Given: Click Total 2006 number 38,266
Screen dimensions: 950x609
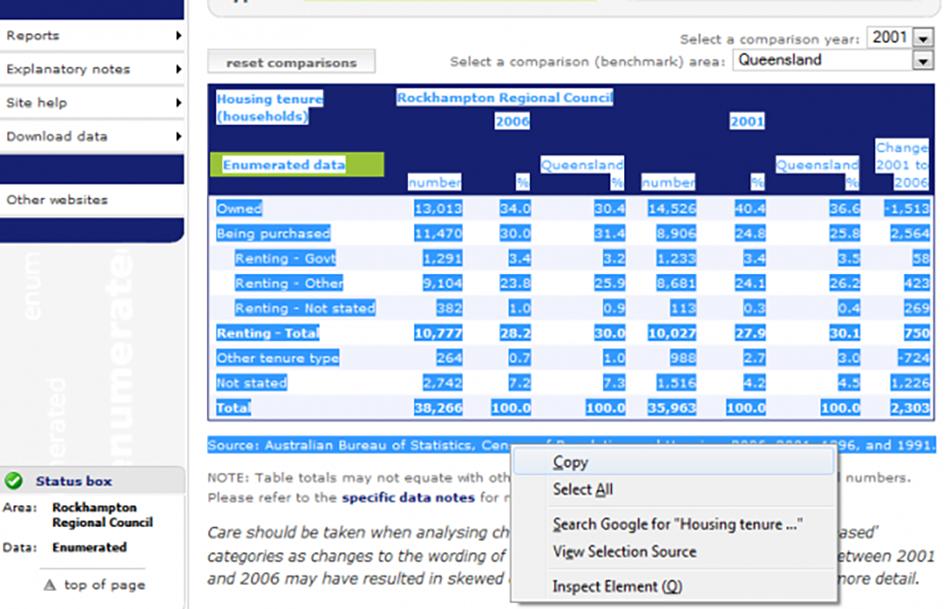Looking at the screenshot, I should click(438, 407).
